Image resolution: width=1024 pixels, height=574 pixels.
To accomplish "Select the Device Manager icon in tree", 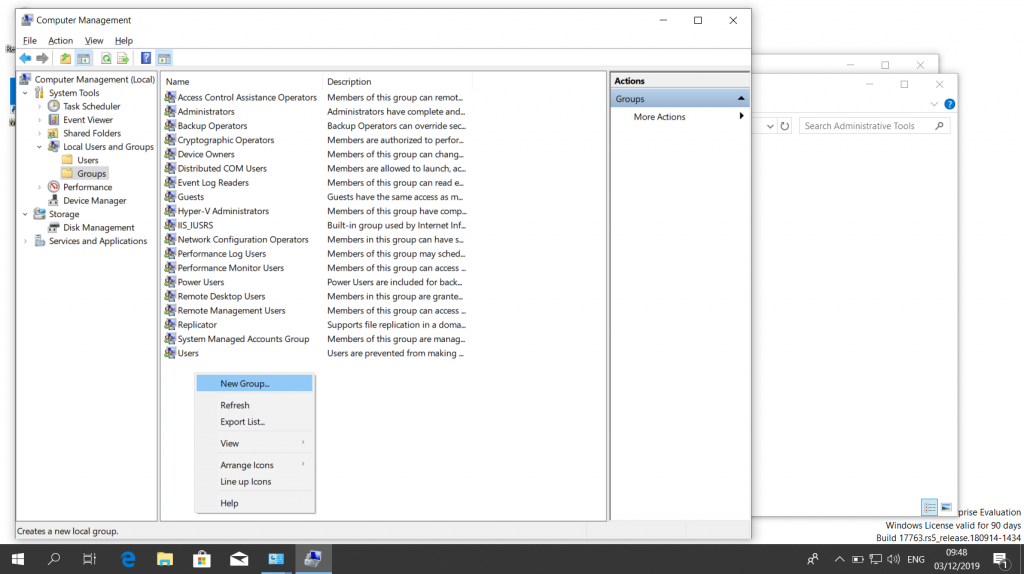I will pos(54,200).
